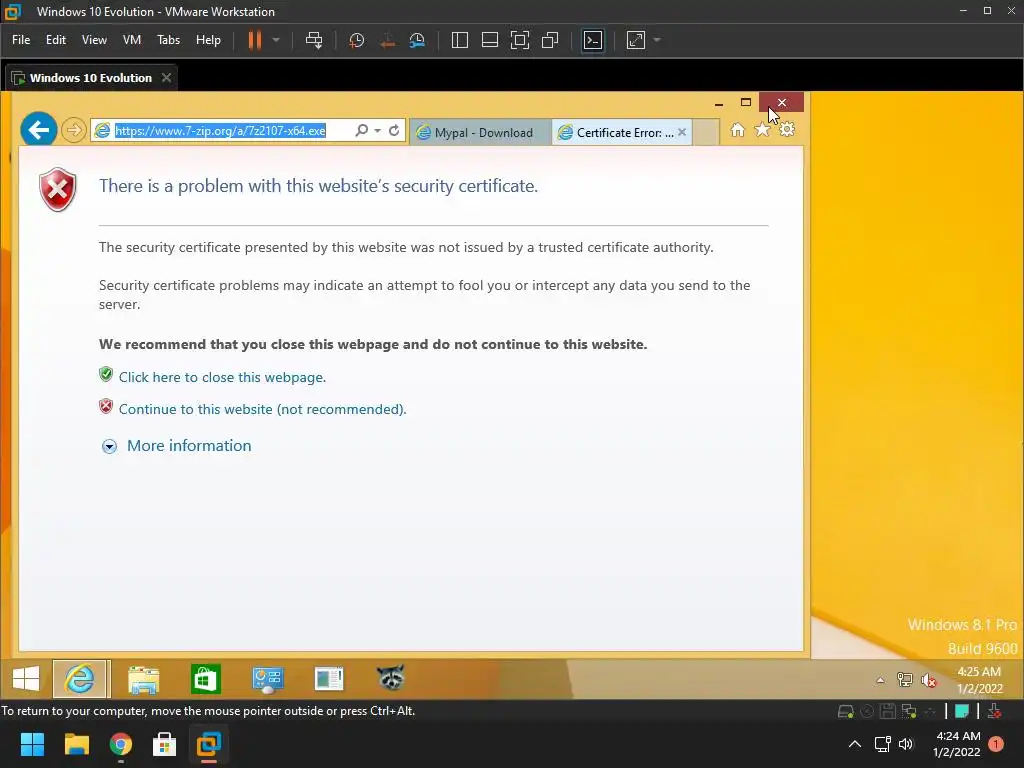Open the View menu in VMware
The image size is (1024, 768).
(94, 40)
